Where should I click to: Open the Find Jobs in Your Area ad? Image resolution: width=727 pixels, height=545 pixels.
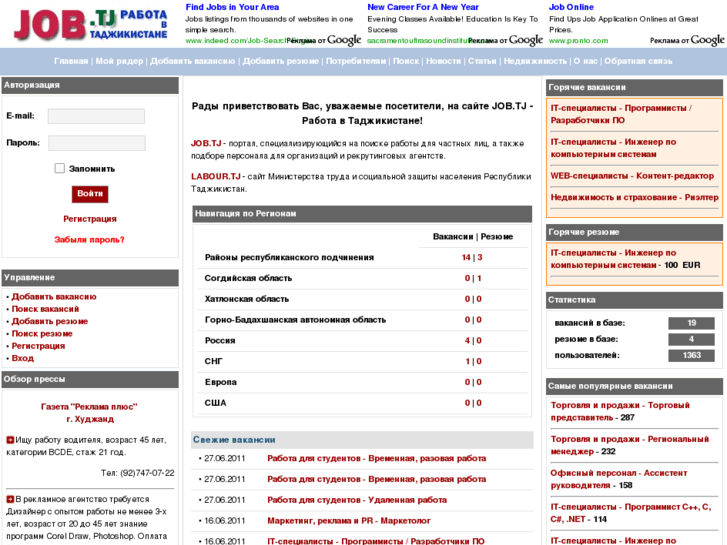(232, 7)
